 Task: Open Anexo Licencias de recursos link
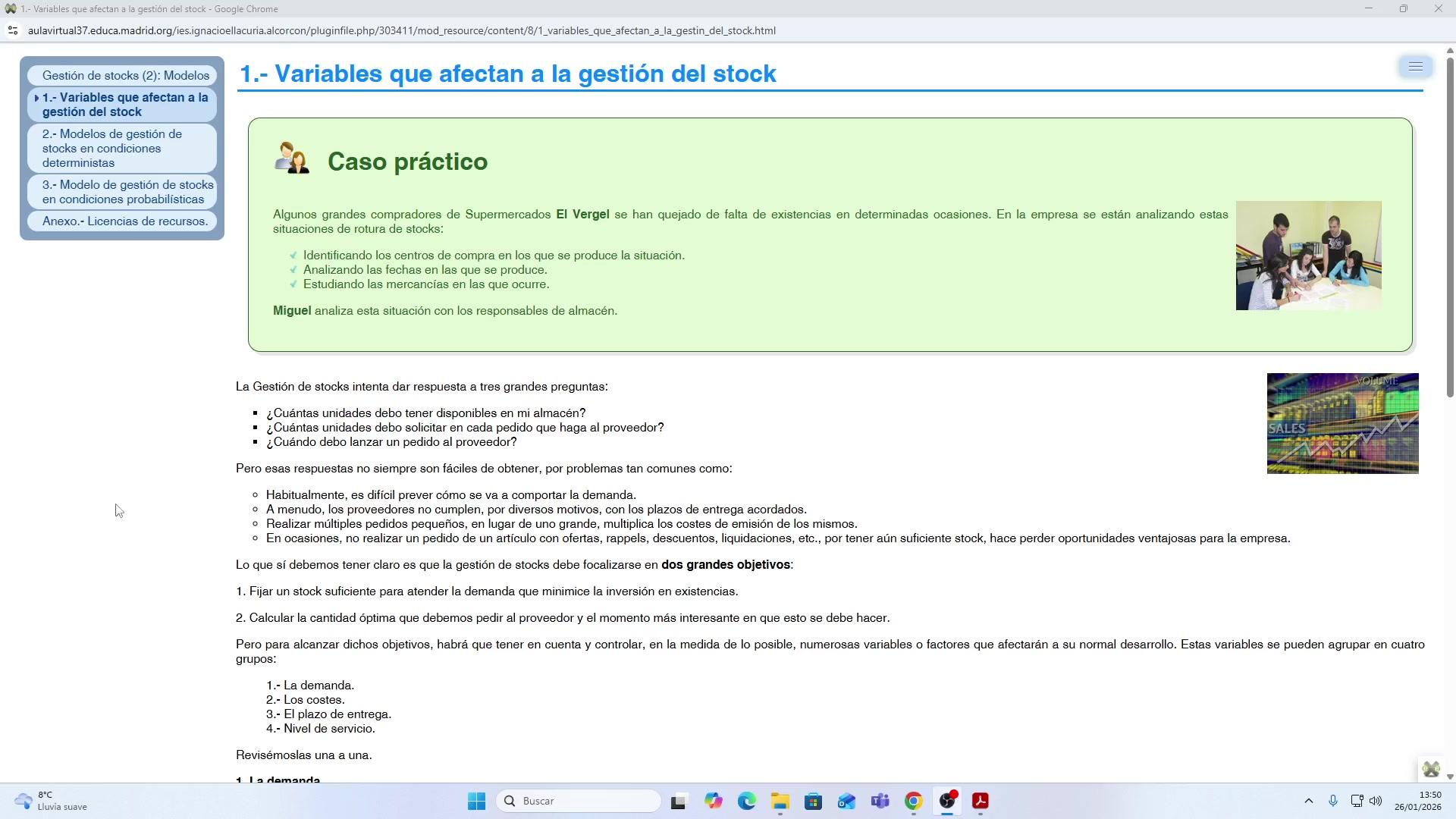pyautogui.click(x=124, y=221)
